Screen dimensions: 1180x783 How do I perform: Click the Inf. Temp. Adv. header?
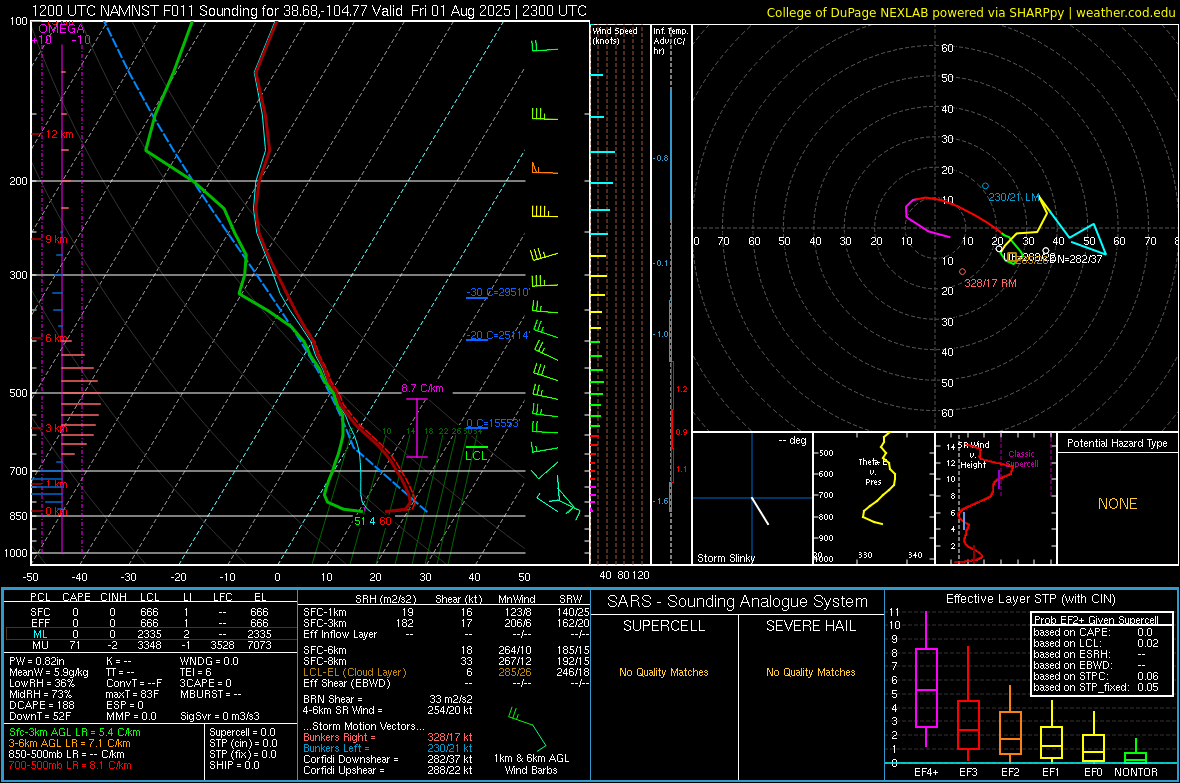[x=670, y=41]
